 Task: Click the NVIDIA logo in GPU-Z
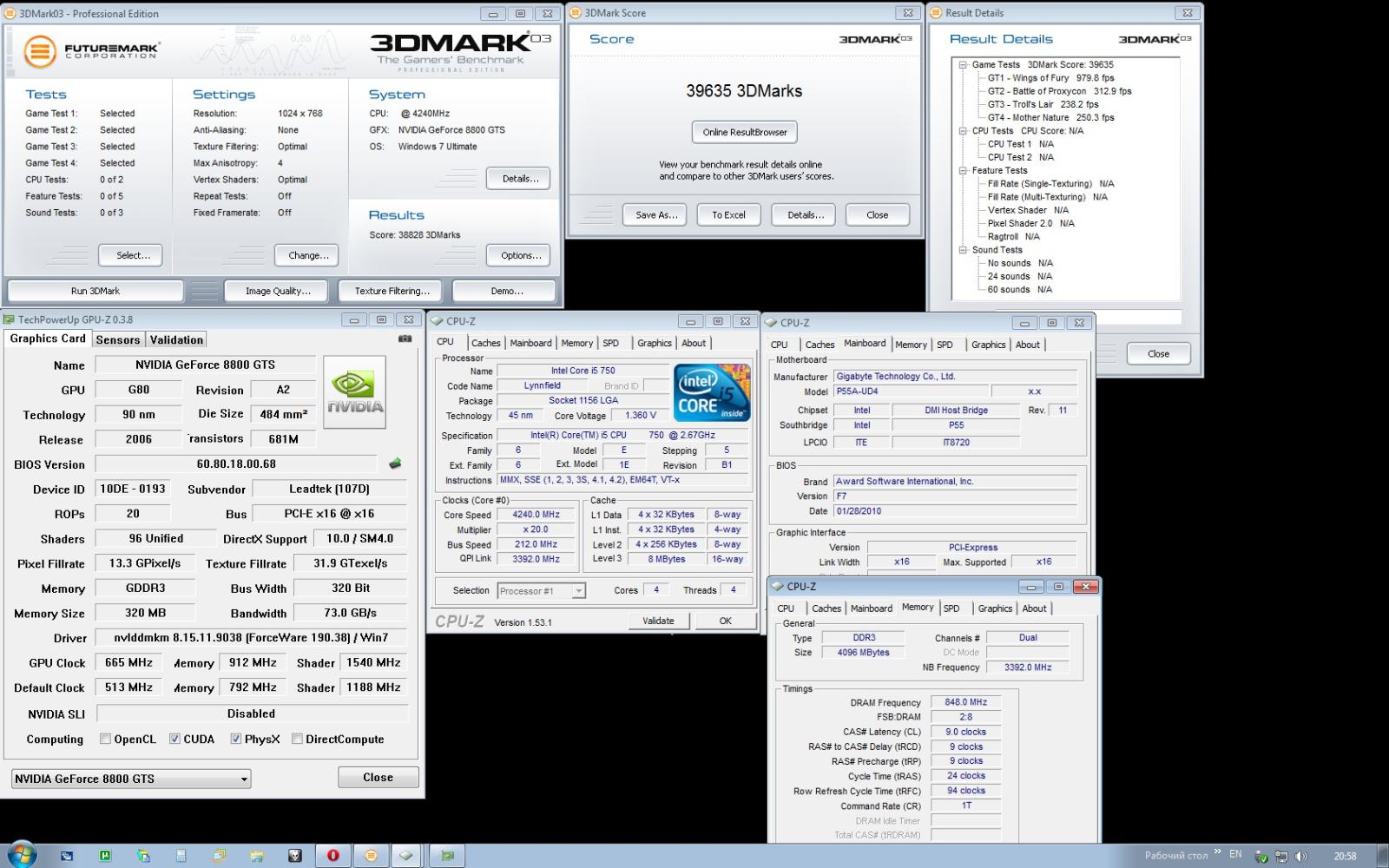(354, 391)
